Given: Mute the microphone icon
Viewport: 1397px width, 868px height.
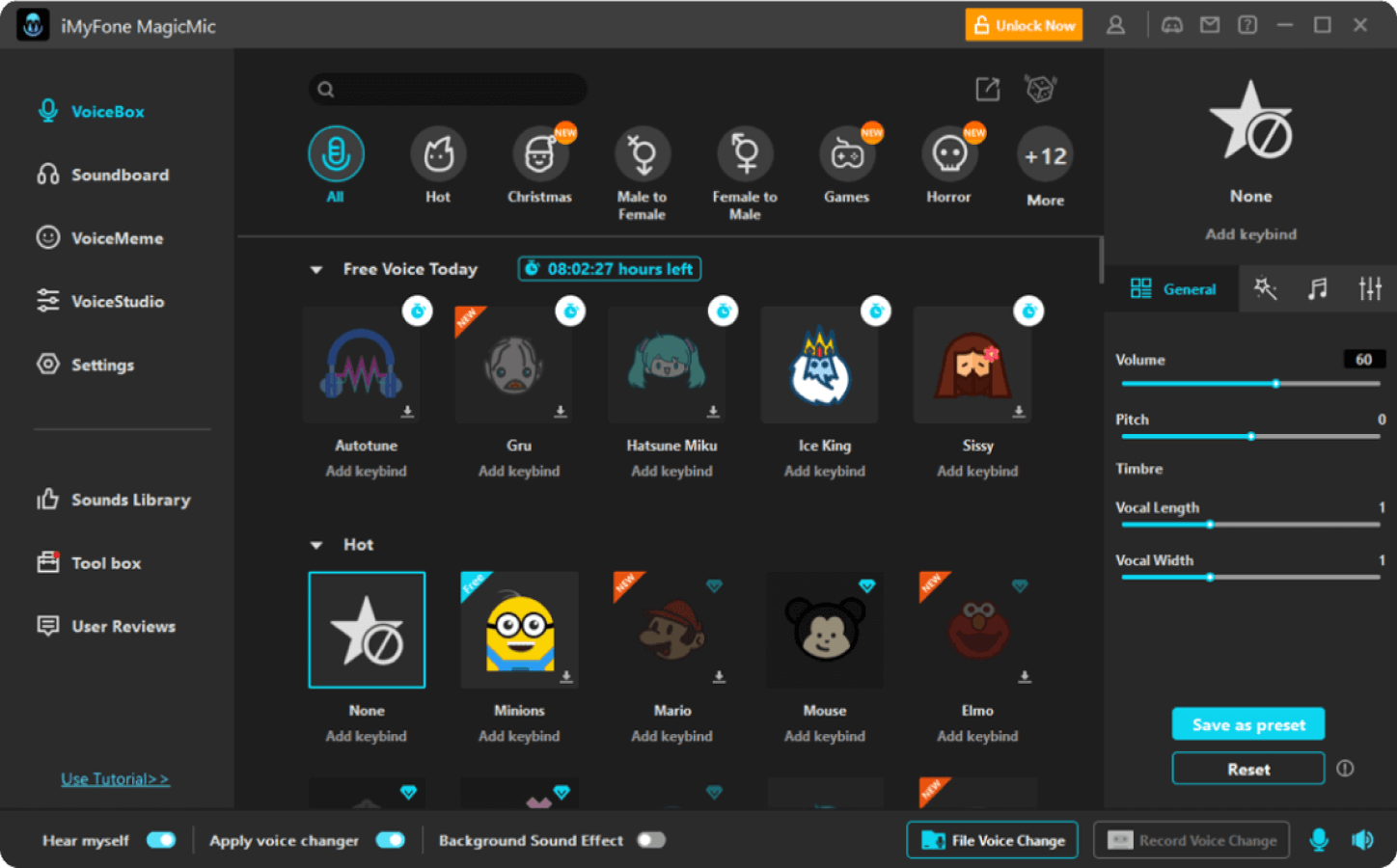Looking at the screenshot, I should tap(1319, 840).
